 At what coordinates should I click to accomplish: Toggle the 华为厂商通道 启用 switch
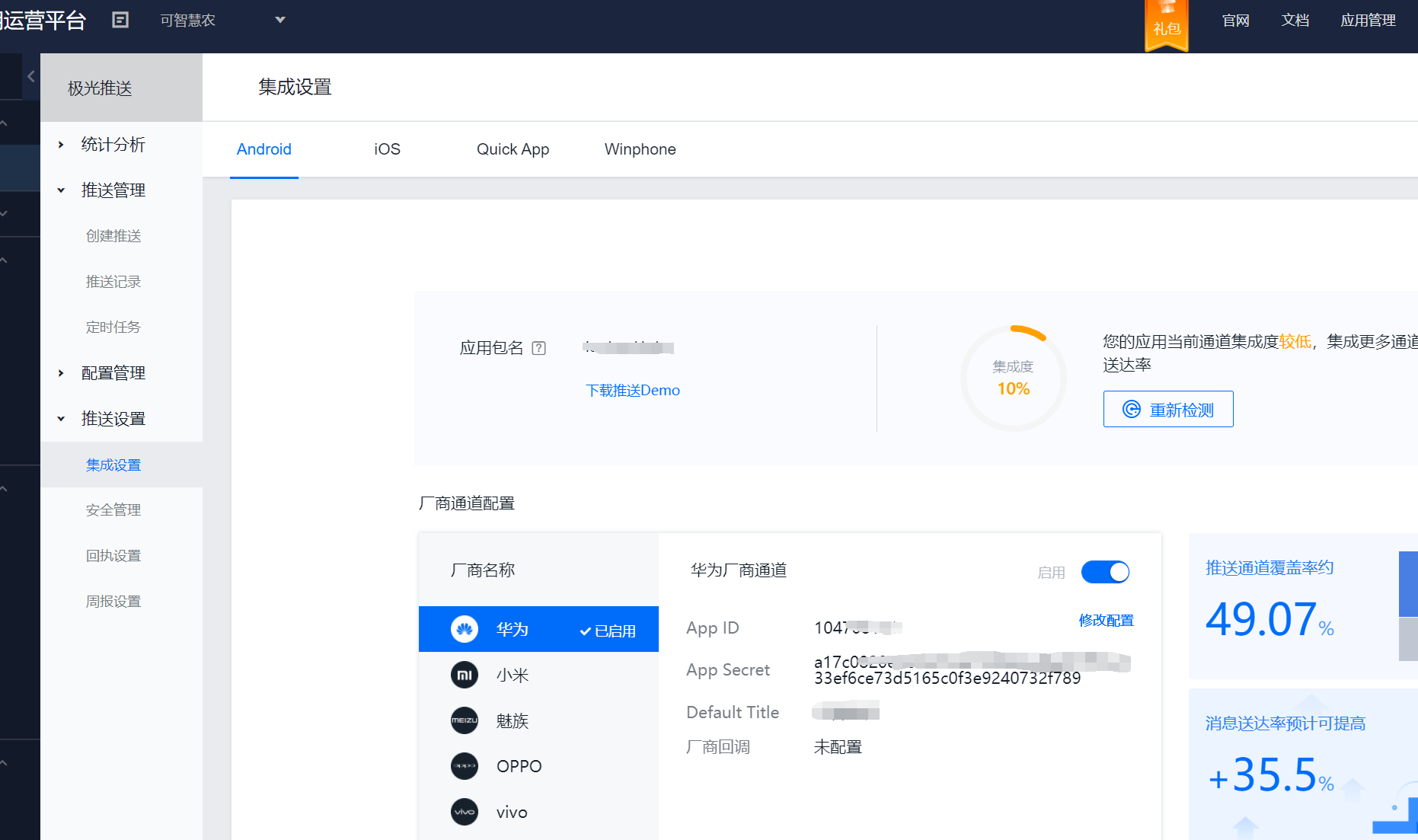(1105, 572)
